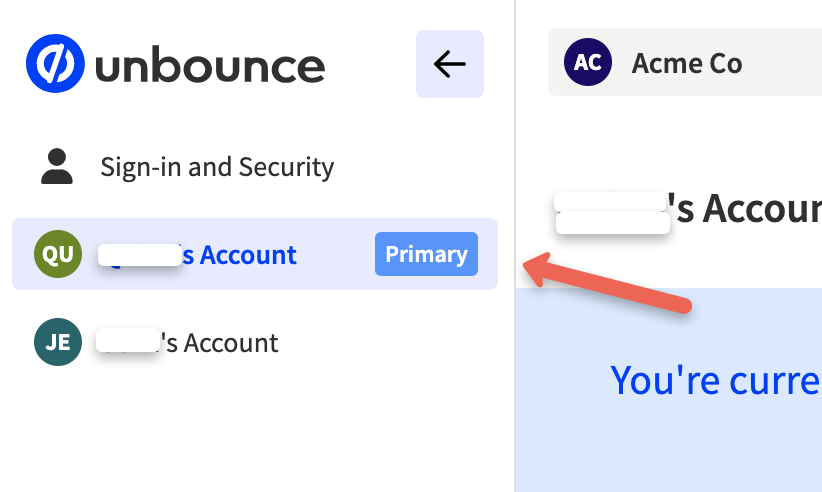Click the person icon beside Sign-in and Security
This screenshot has width=822, height=492.
[57, 167]
